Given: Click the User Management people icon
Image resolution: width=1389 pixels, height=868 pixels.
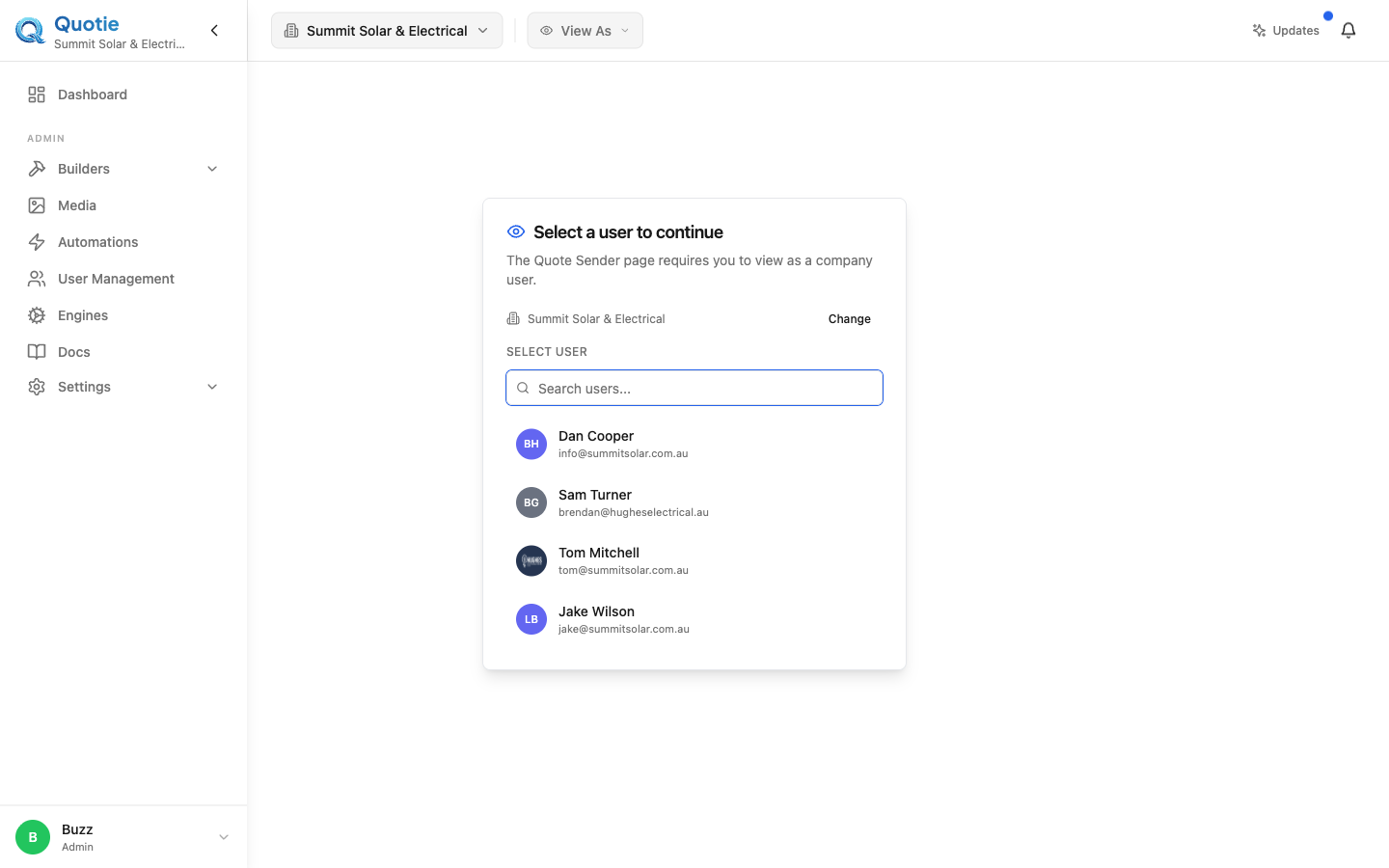Looking at the screenshot, I should (37, 279).
